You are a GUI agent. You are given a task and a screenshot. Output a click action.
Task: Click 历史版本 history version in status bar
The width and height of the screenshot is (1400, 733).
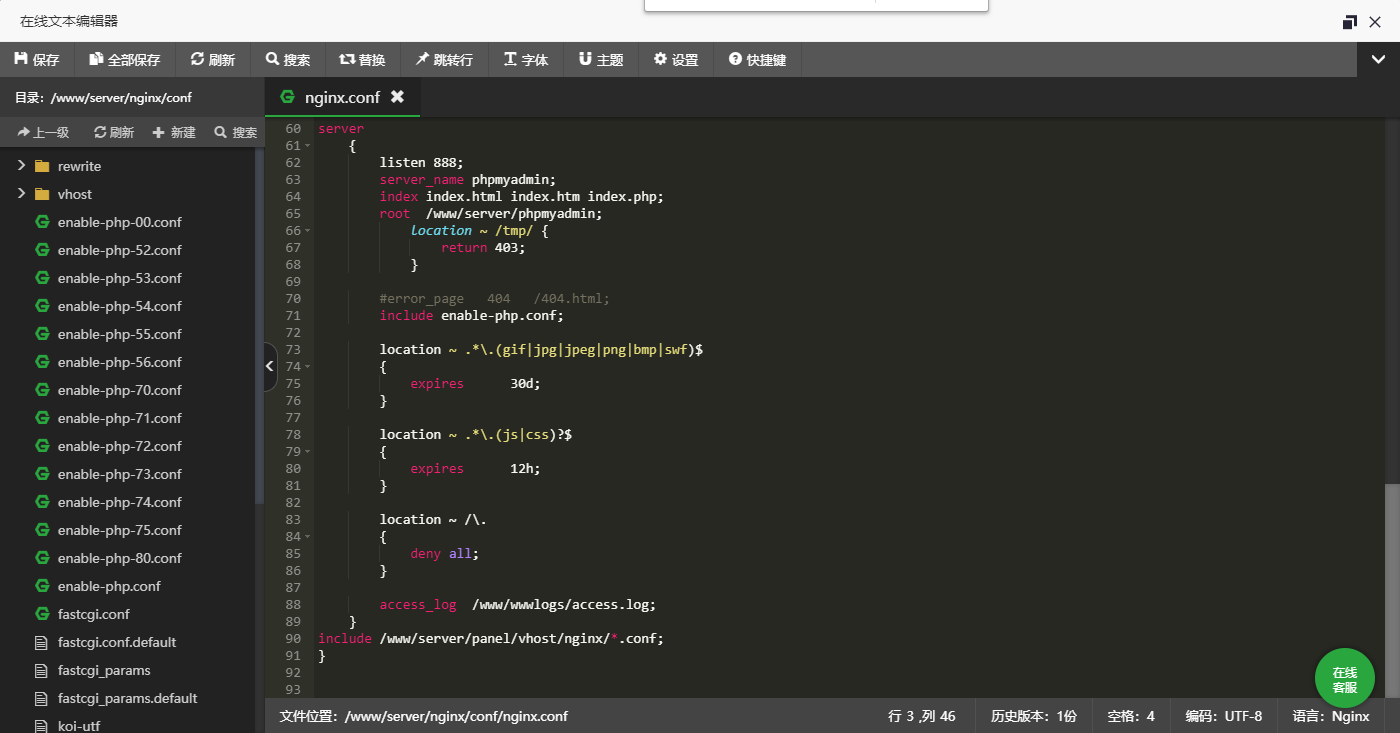click(x=1033, y=716)
